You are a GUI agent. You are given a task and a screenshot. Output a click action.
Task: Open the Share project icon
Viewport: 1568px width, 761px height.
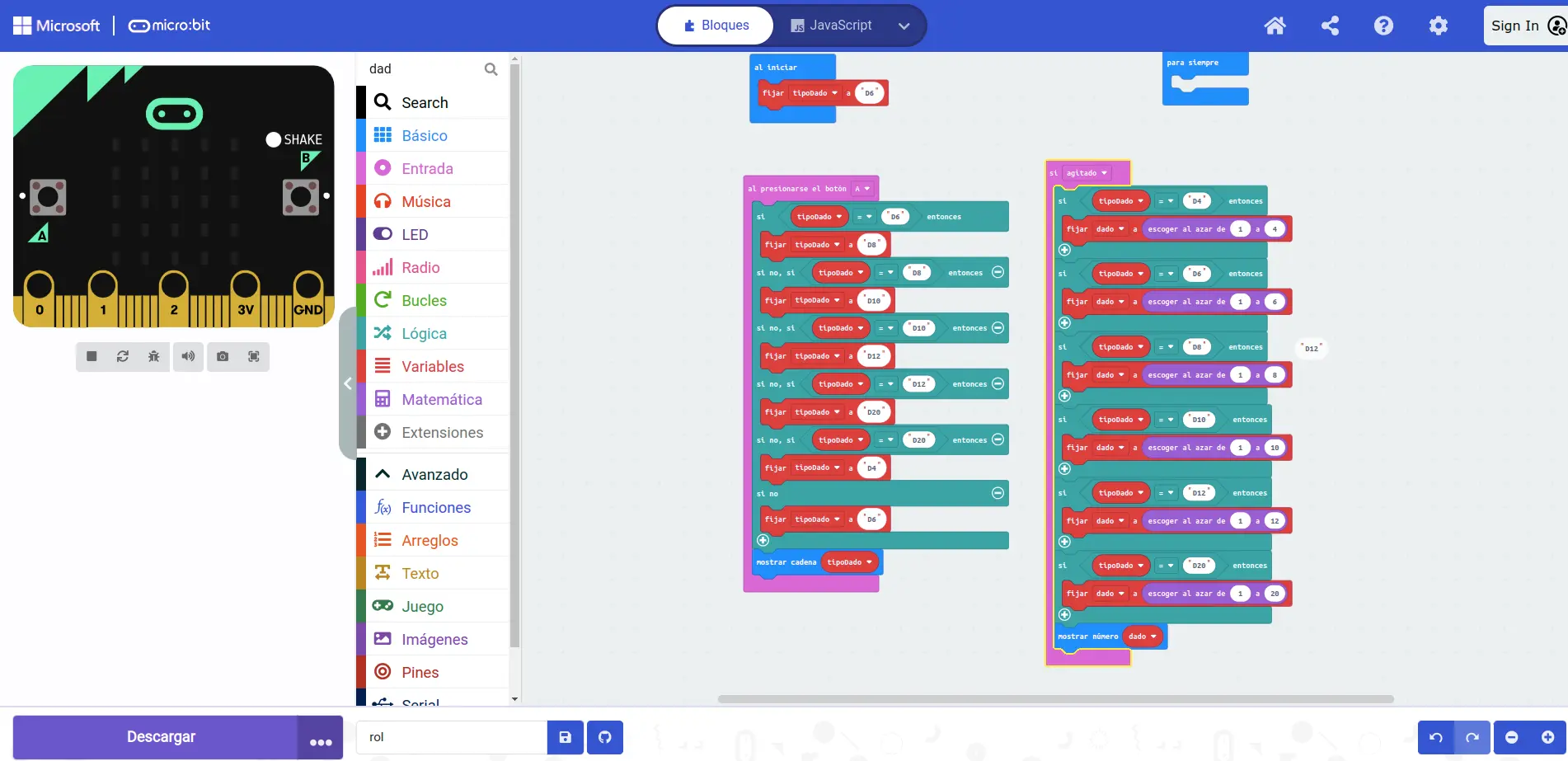(1330, 26)
